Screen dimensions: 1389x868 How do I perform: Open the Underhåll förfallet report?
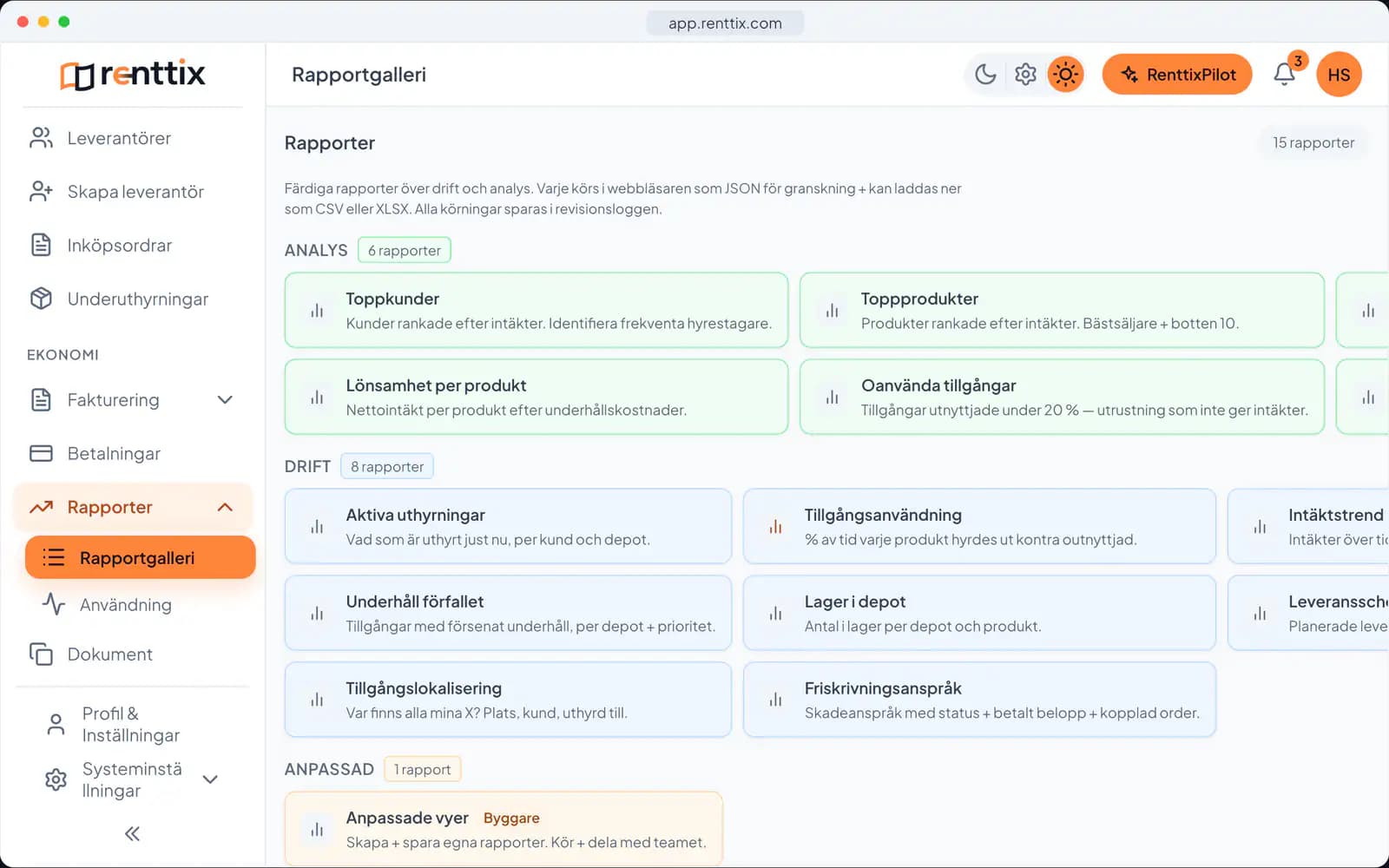(x=508, y=613)
